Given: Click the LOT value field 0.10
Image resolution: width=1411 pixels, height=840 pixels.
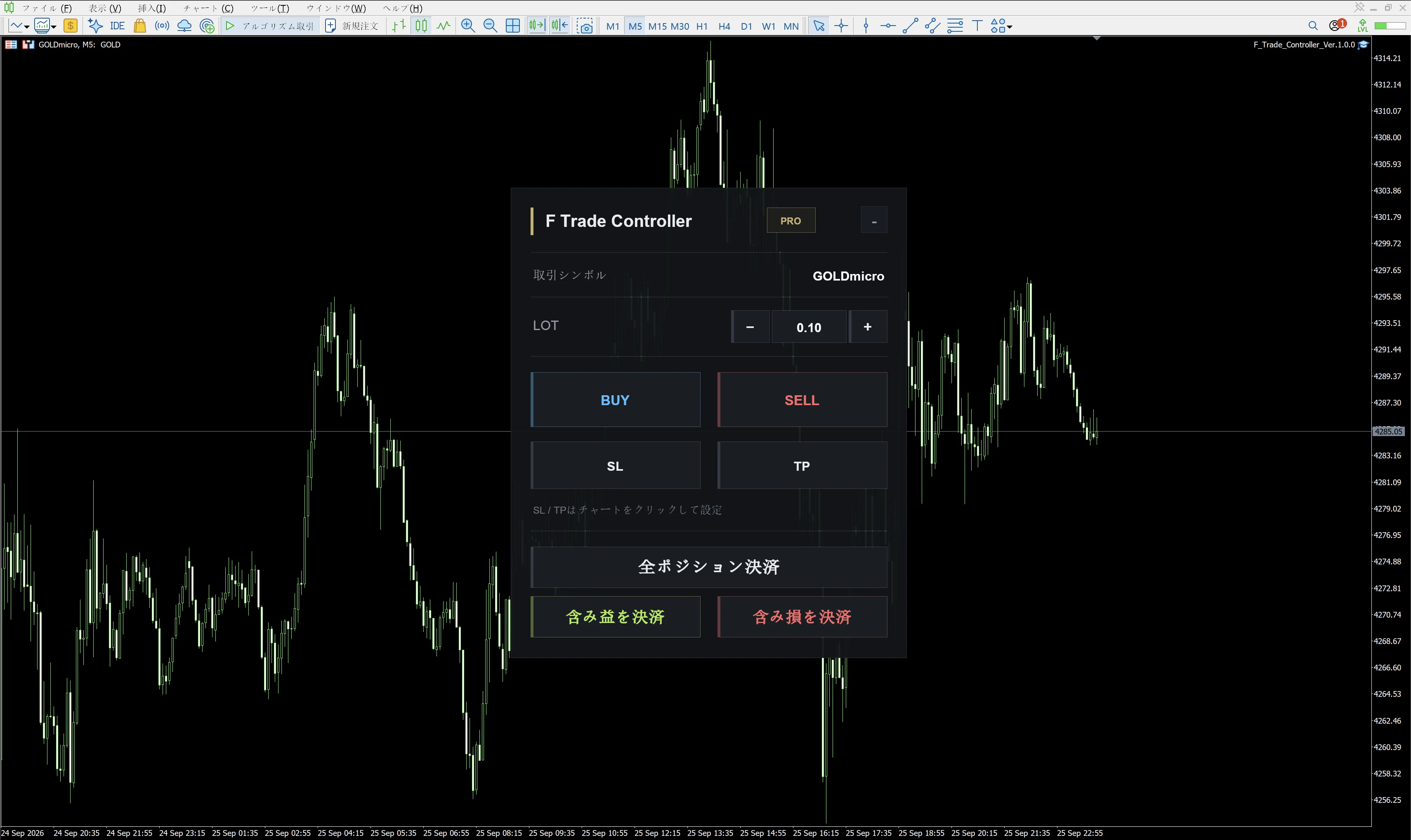Looking at the screenshot, I should click(809, 327).
